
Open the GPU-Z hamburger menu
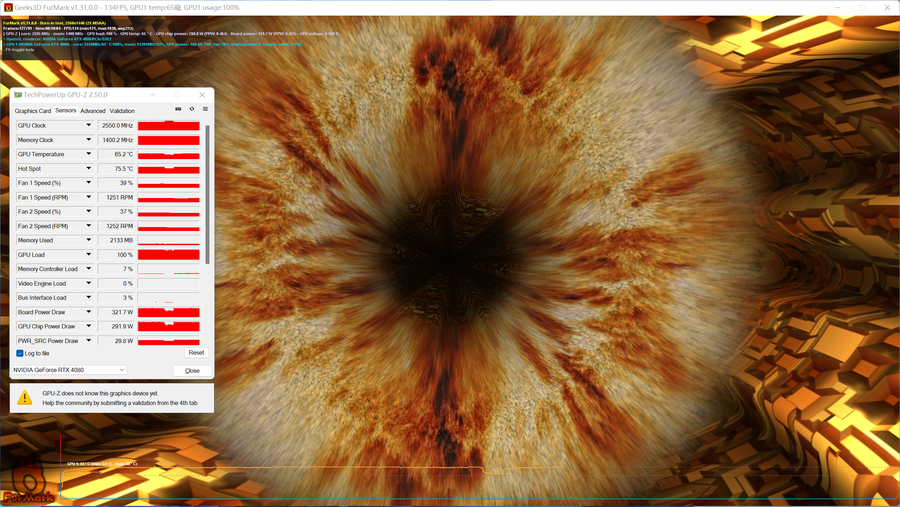click(205, 110)
